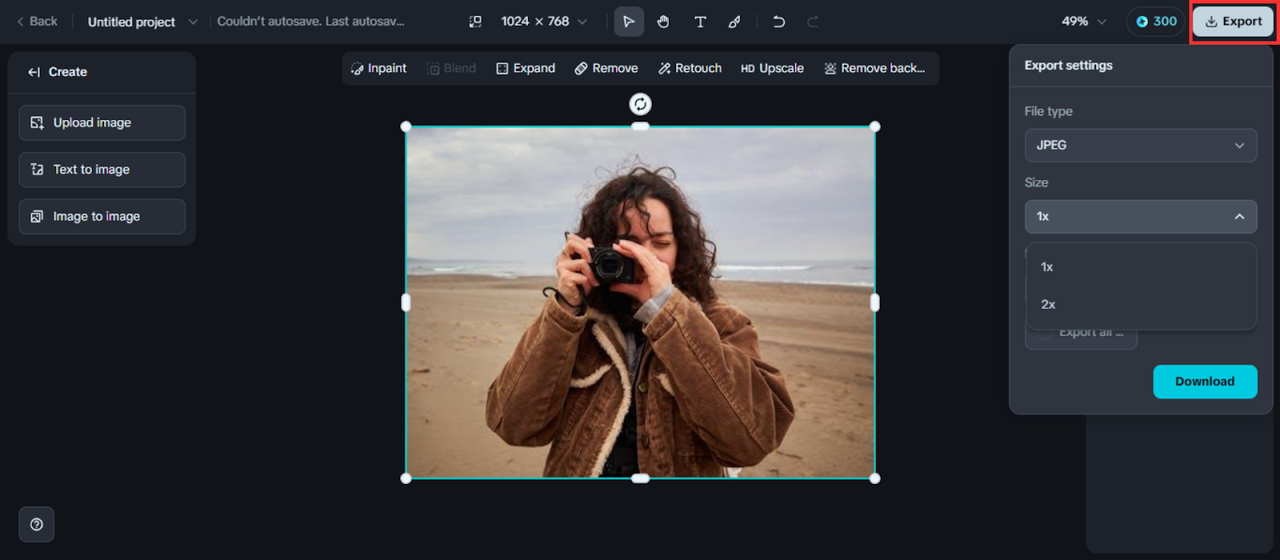Click the Back arrow button
Image resolution: width=1280 pixels, height=560 pixels.
coord(36,21)
